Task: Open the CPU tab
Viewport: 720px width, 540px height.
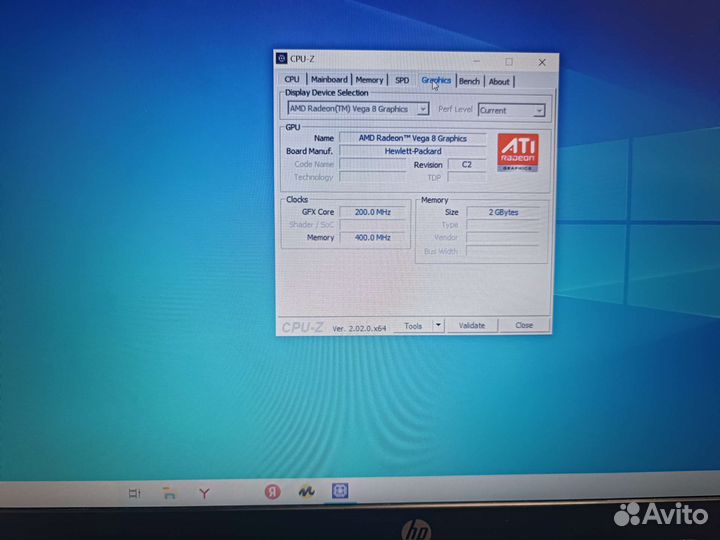Action: [x=292, y=79]
